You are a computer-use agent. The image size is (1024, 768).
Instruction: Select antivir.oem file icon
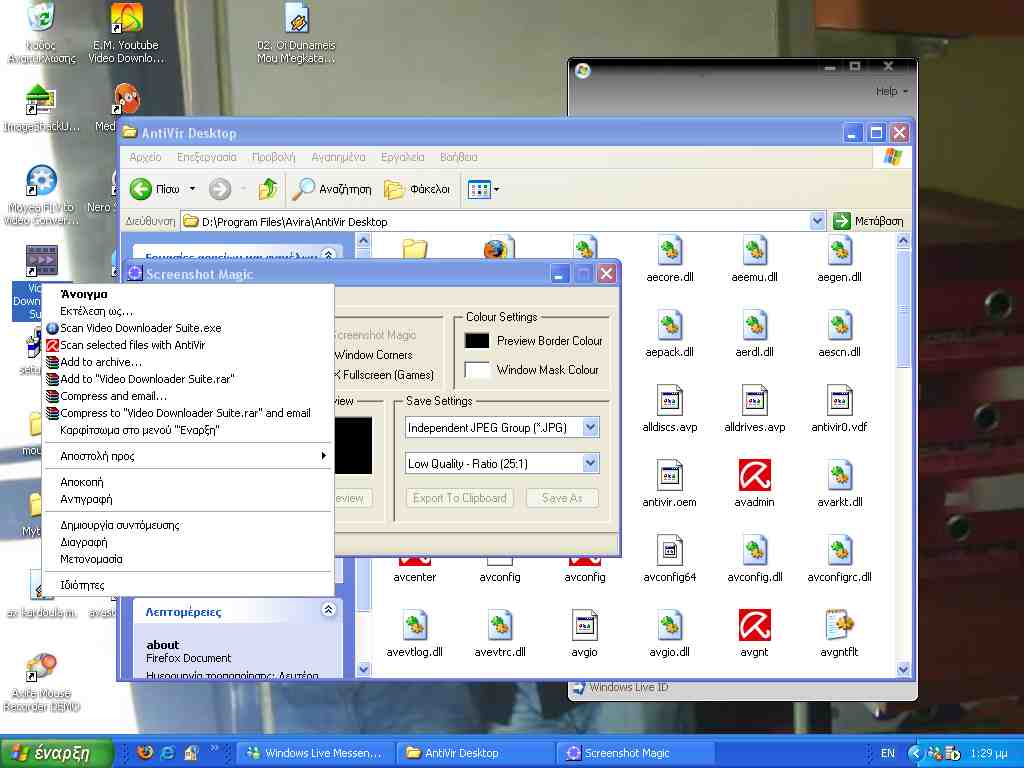tap(669, 475)
